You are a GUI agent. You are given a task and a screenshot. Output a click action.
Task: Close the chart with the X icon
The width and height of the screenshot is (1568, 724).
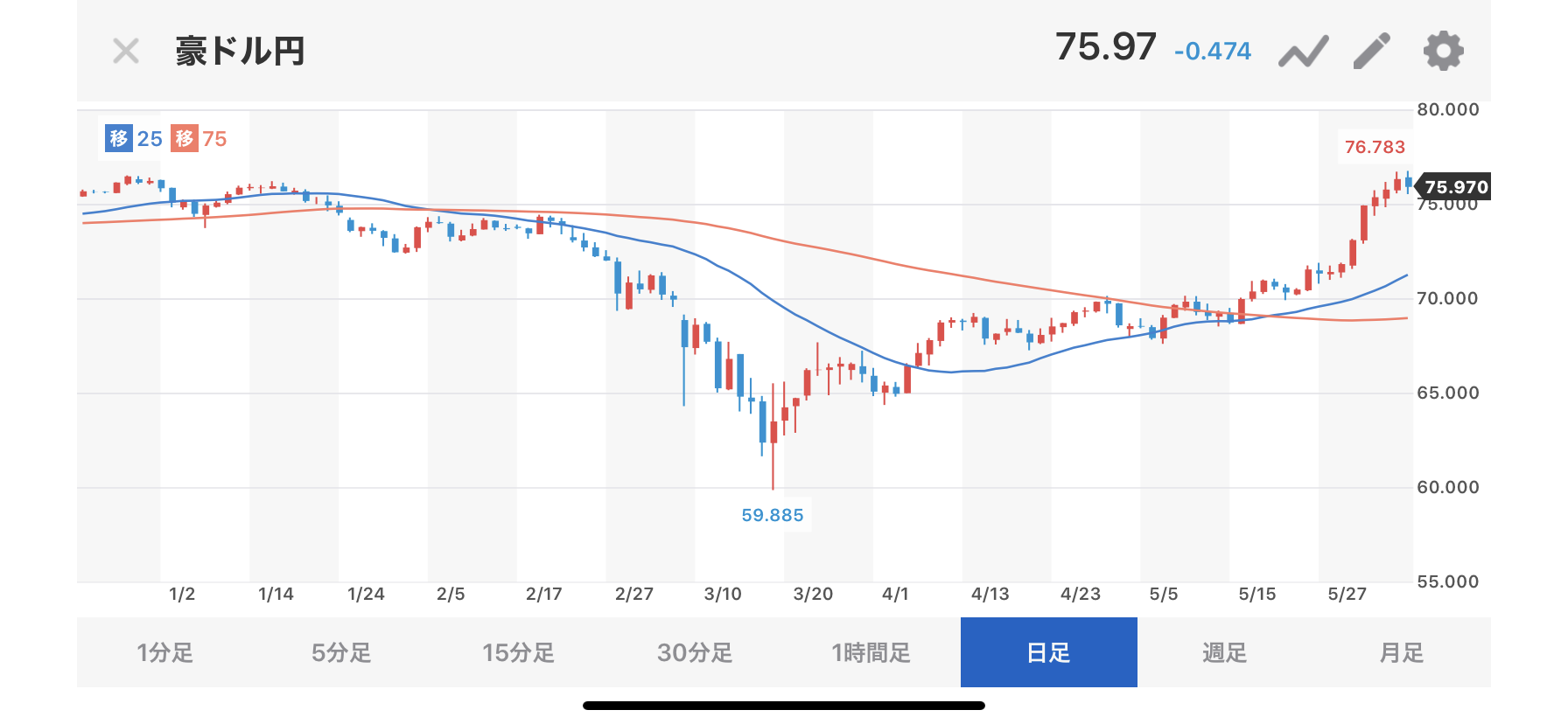[126, 52]
